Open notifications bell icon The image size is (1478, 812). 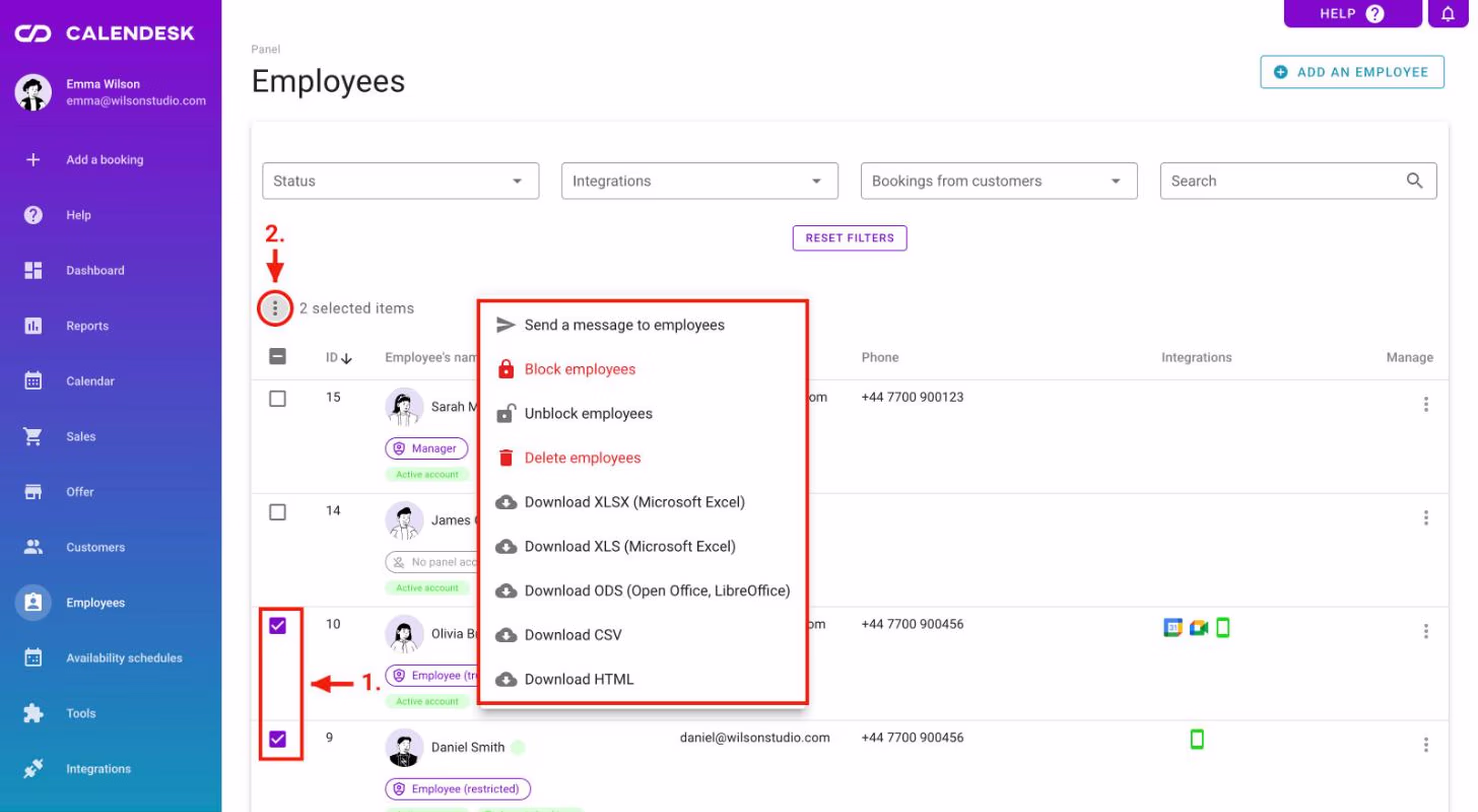pos(1447,14)
